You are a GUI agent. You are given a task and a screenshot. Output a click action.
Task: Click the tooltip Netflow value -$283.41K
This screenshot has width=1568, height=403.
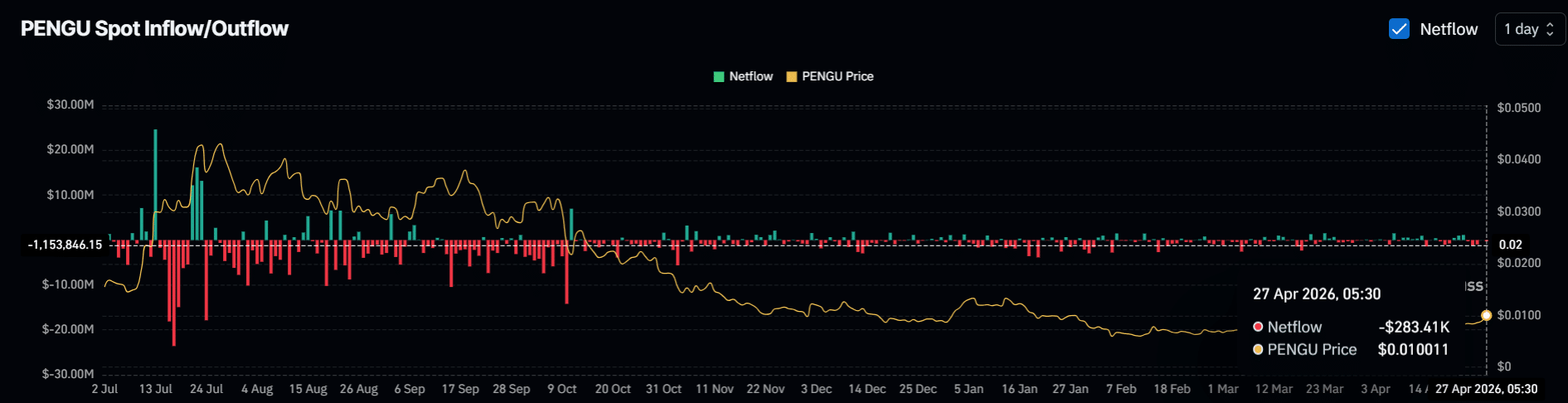click(x=1414, y=327)
